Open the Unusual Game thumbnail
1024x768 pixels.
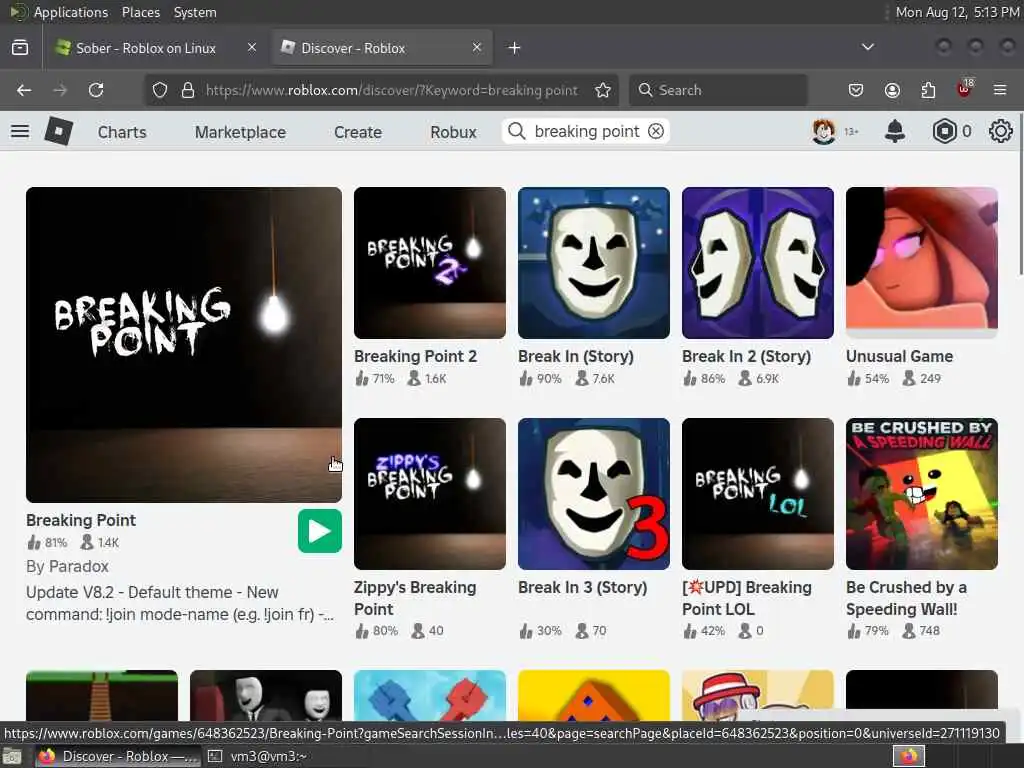[x=921, y=263]
